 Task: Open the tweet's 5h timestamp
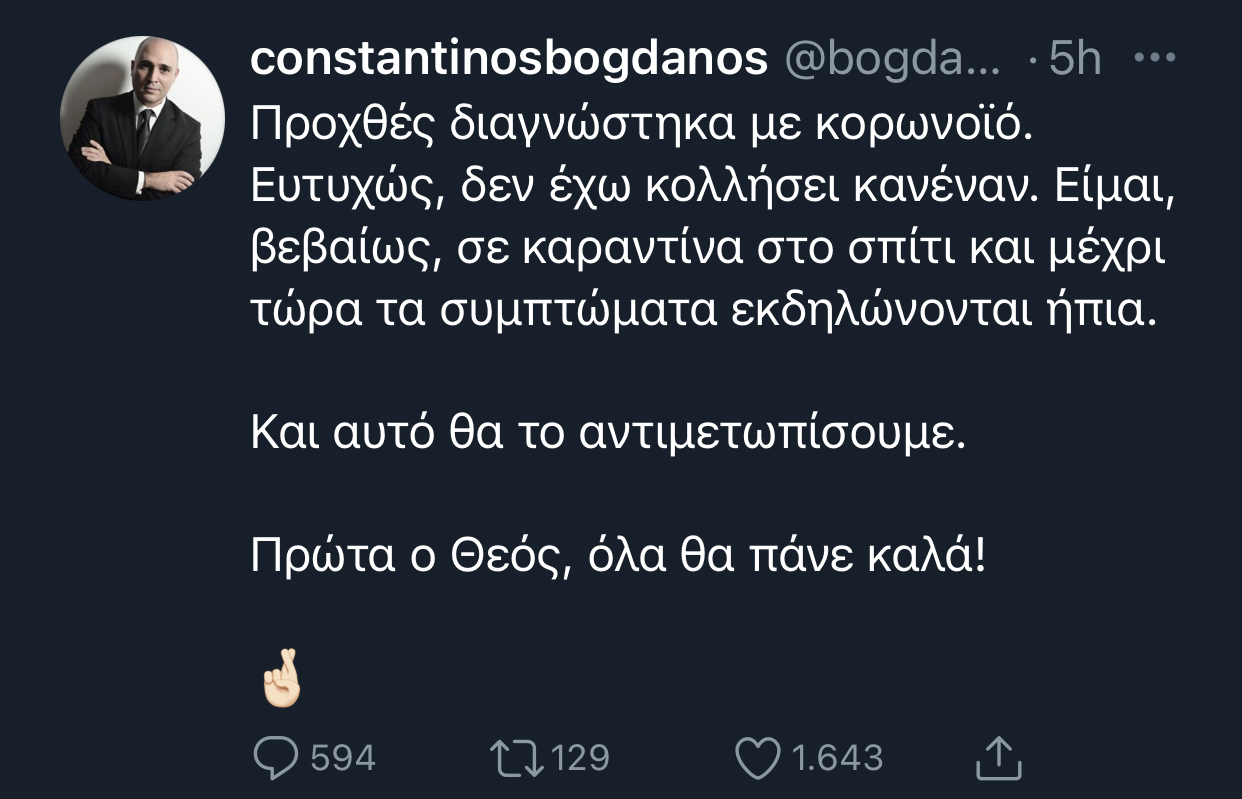[x=1074, y=60]
